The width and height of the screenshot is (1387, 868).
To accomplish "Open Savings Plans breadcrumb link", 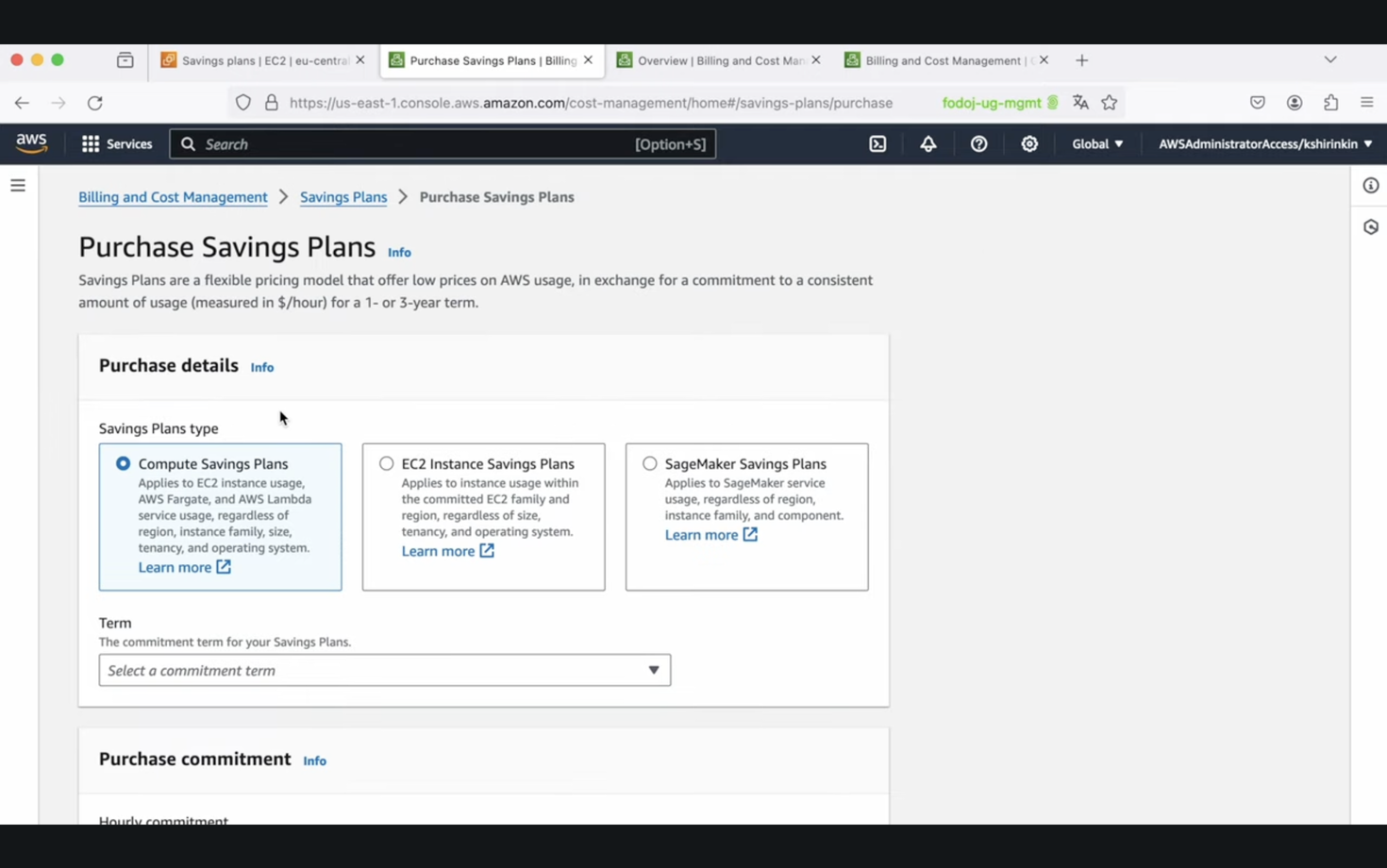I will click(x=343, y=197).
